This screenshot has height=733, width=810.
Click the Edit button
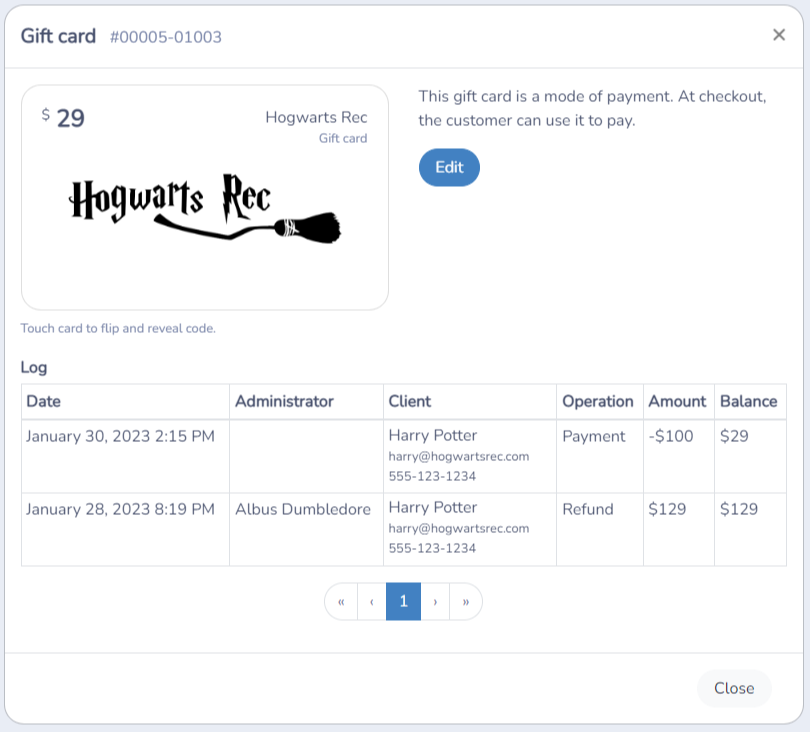[449, 167]
